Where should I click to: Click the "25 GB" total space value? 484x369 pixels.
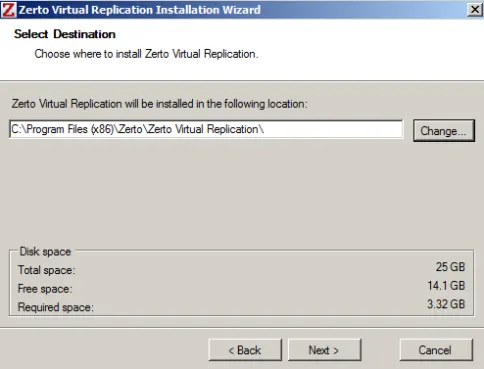coord(450,267)
